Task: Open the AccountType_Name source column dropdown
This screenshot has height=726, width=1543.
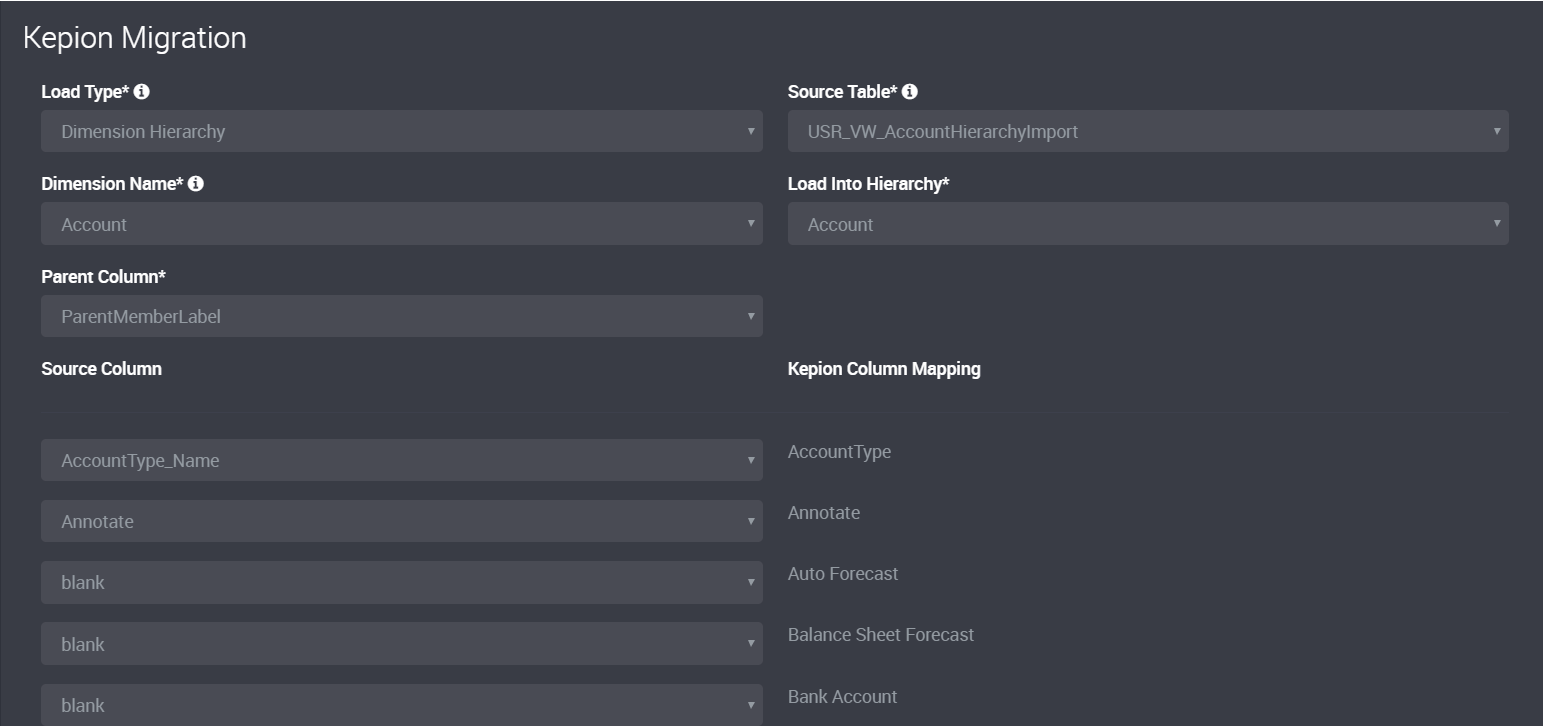Action: click(x=402, y=460)
